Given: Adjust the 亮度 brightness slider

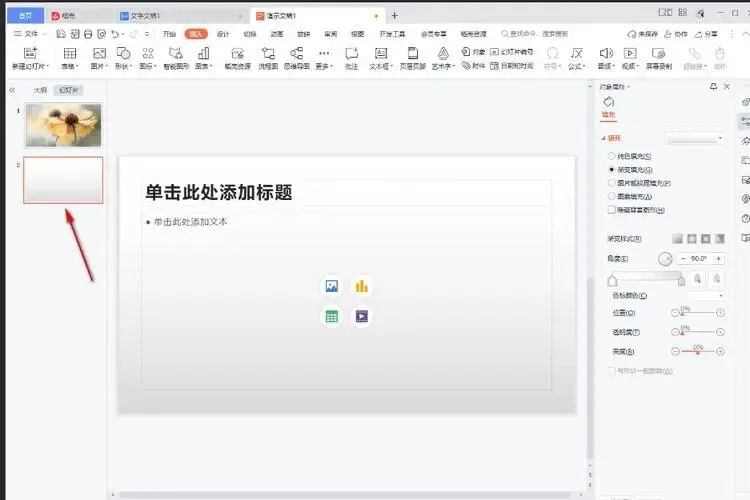Looking at the screenshot, I should (x=697, y=352).
